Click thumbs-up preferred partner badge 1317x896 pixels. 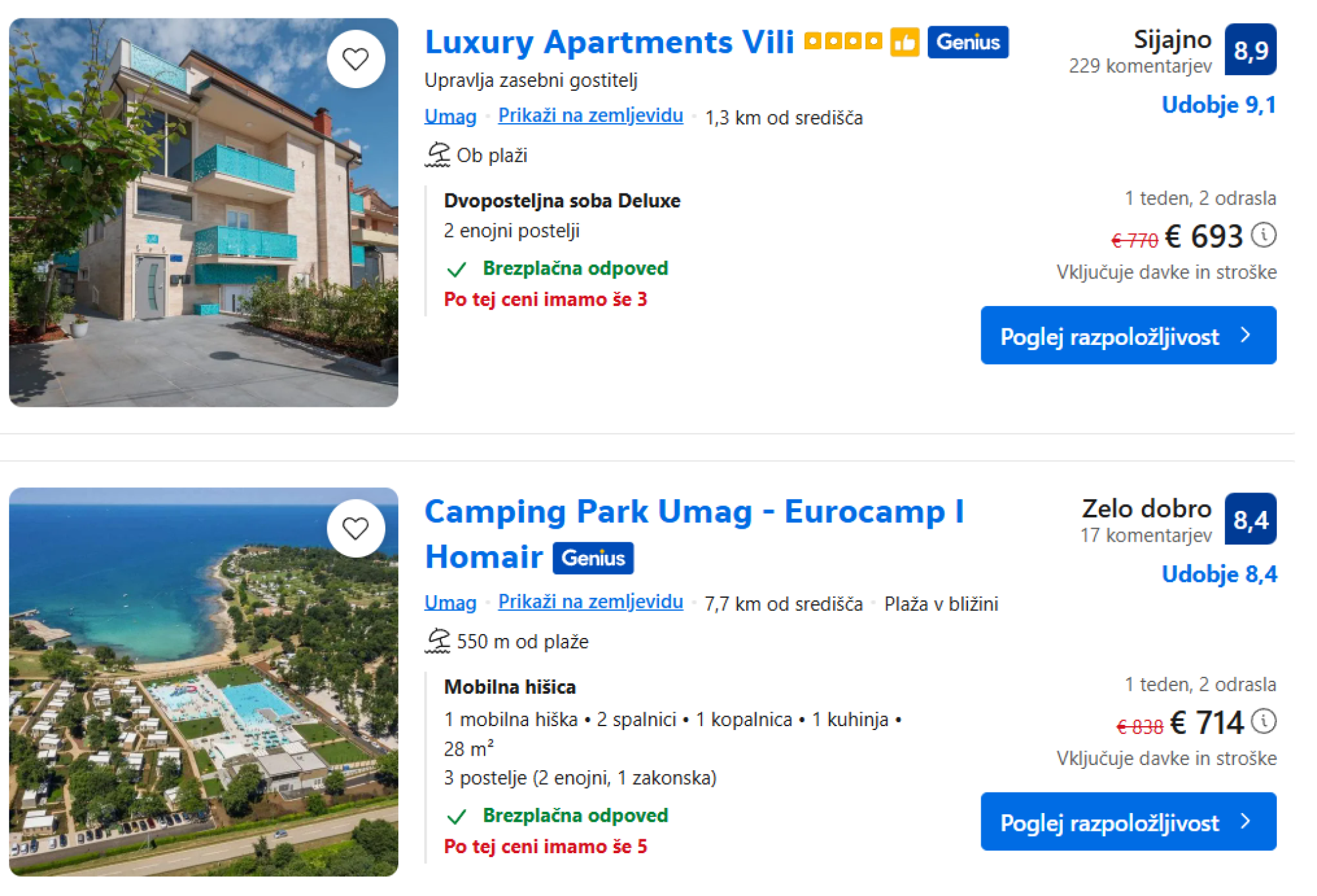[x=905, y=43]
